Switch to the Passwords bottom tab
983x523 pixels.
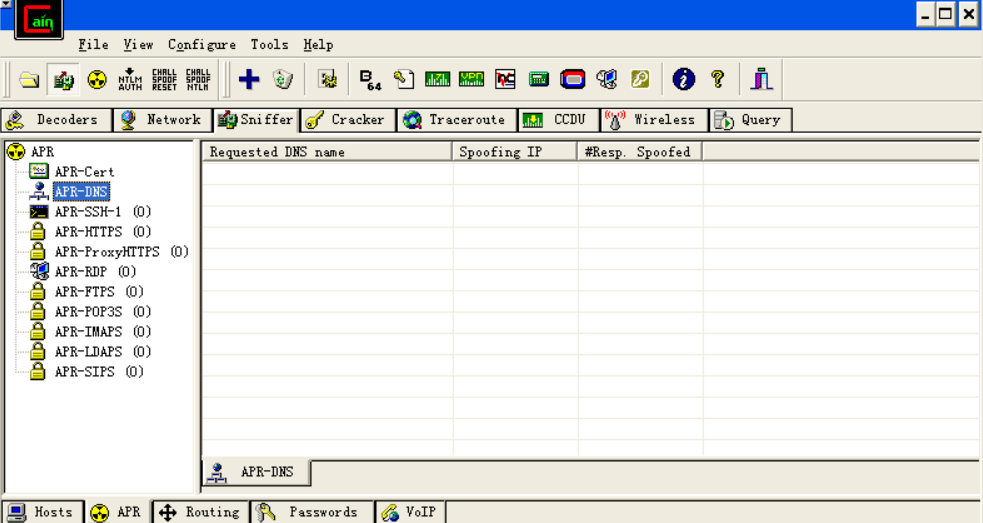(x=312, y=512)
